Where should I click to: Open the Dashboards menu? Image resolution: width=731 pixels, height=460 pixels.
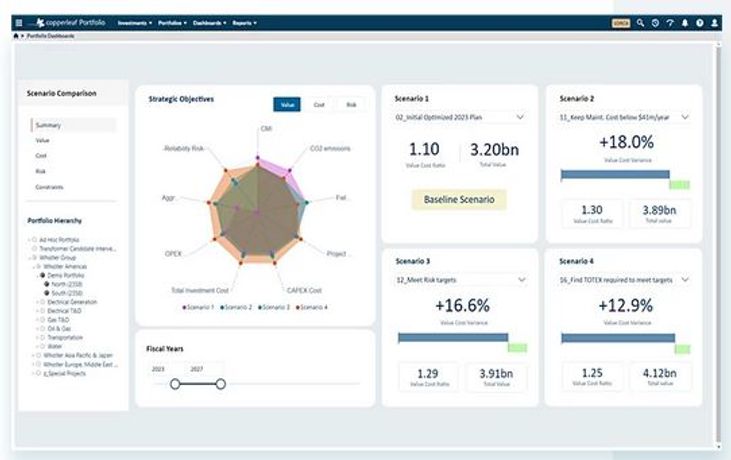tap(209, 23)
